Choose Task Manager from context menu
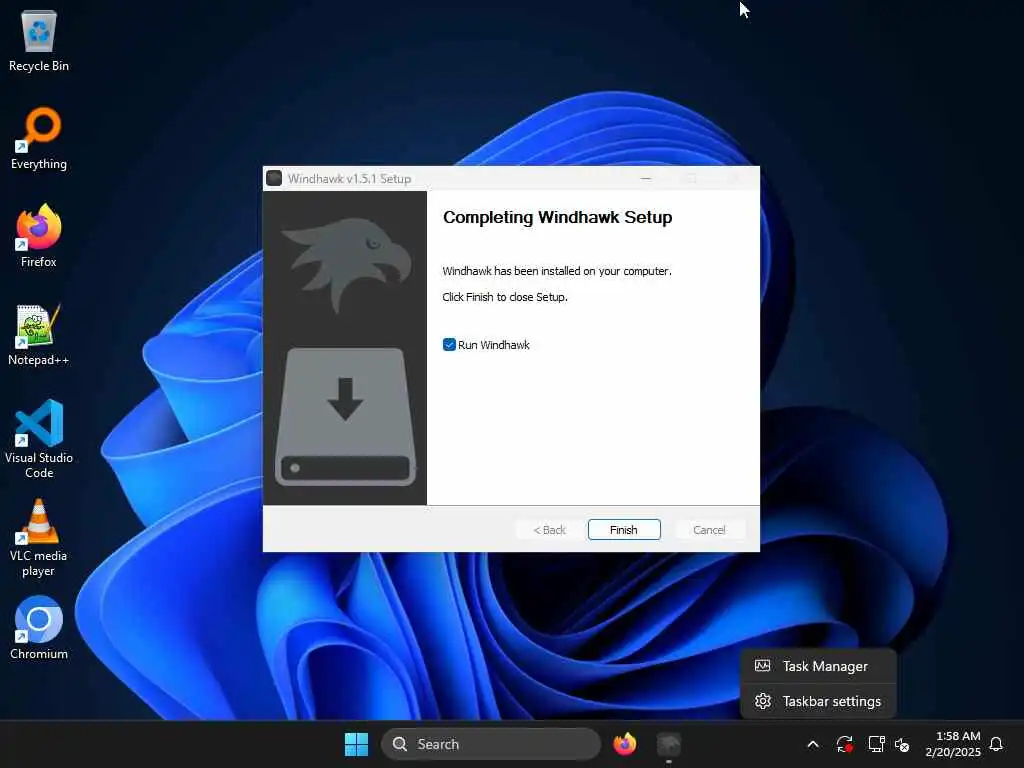The width and height of the screenshot is (1024, 768). click(818, 666)
